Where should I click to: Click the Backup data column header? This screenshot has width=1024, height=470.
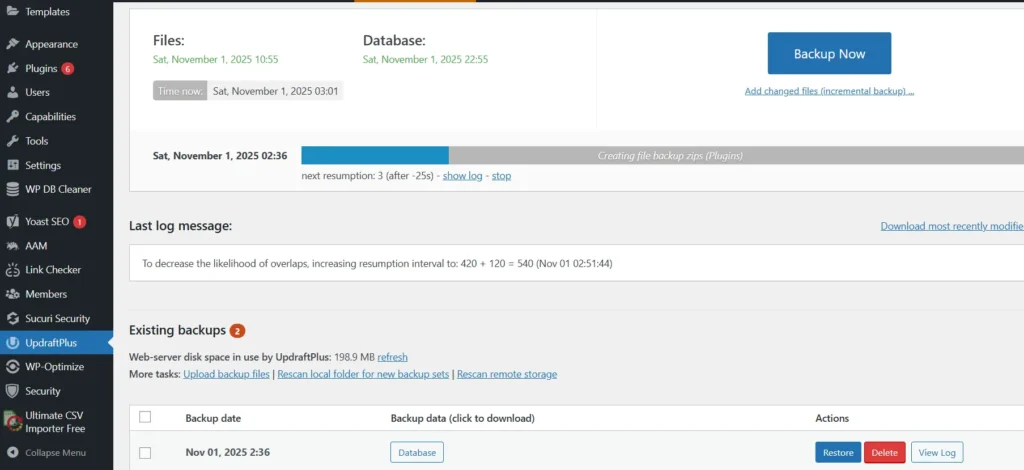coord(462,418)
